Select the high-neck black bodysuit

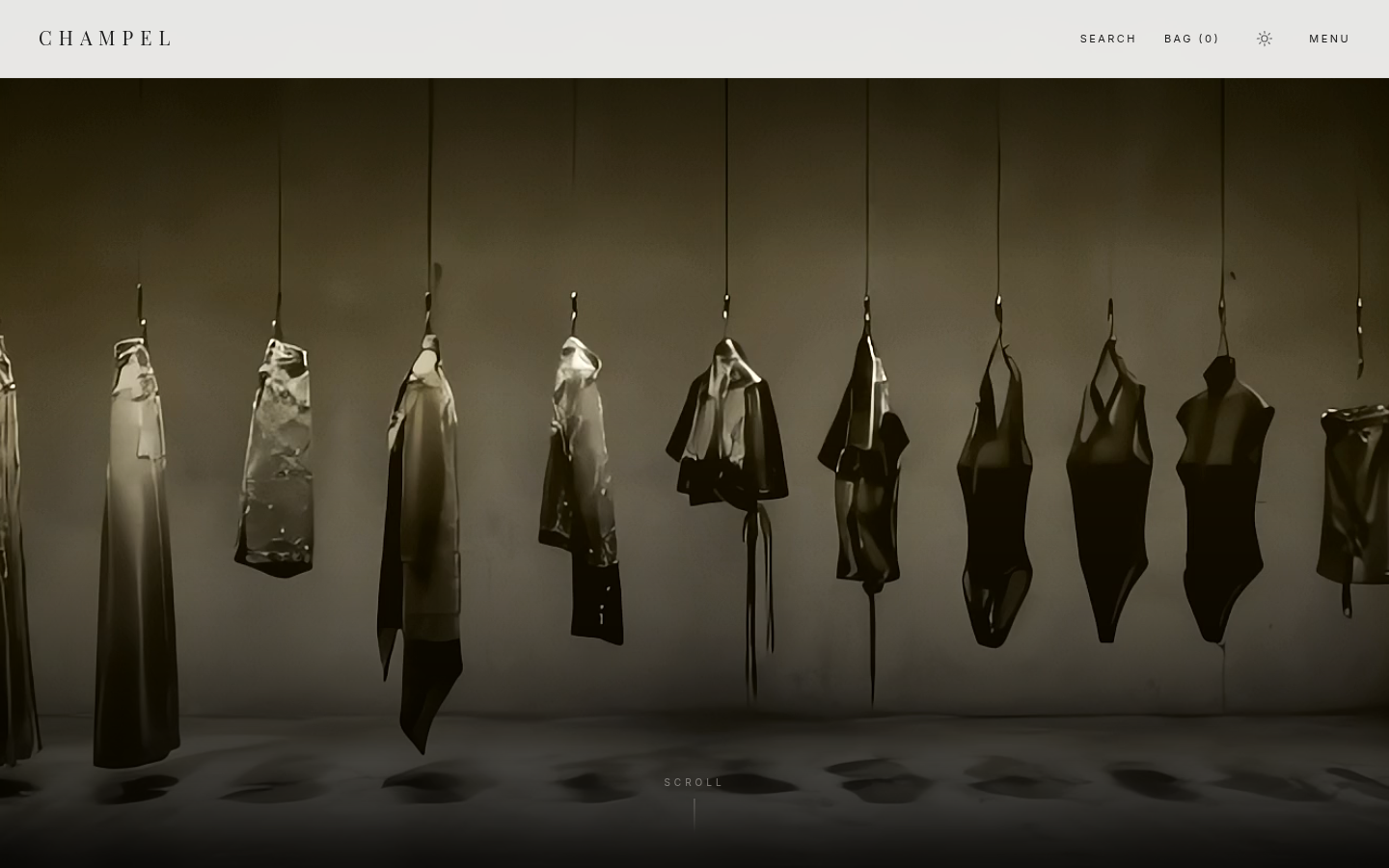[x=1223, y=499]
